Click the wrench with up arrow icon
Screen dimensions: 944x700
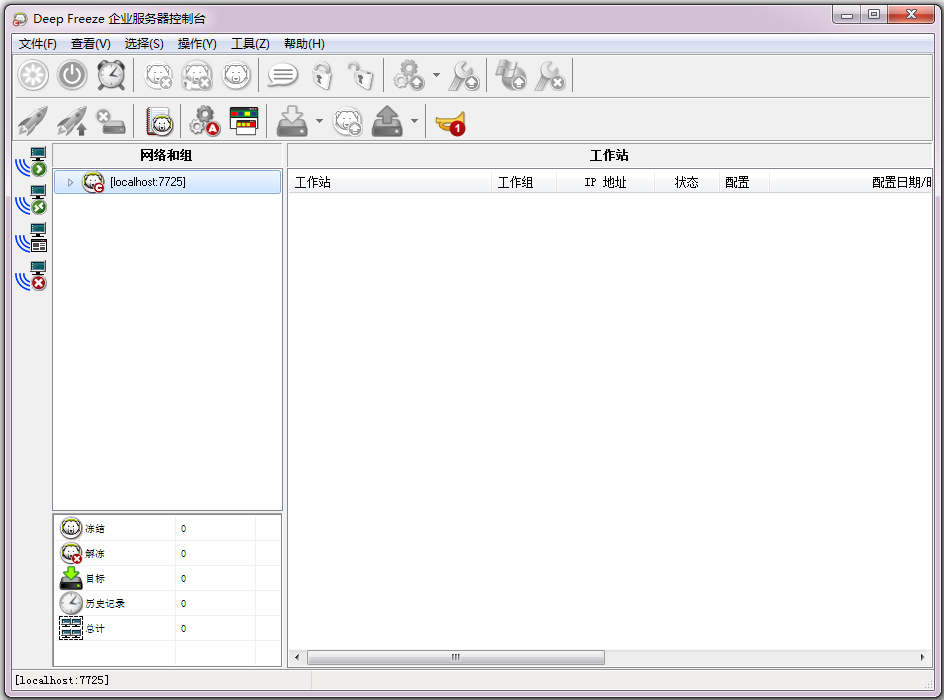(464, 76)
